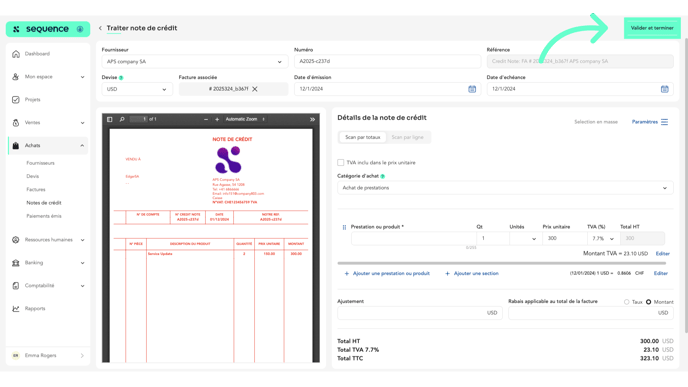Click the Ressources humaines icon
The image size is (688, 387).
point(16,240)
